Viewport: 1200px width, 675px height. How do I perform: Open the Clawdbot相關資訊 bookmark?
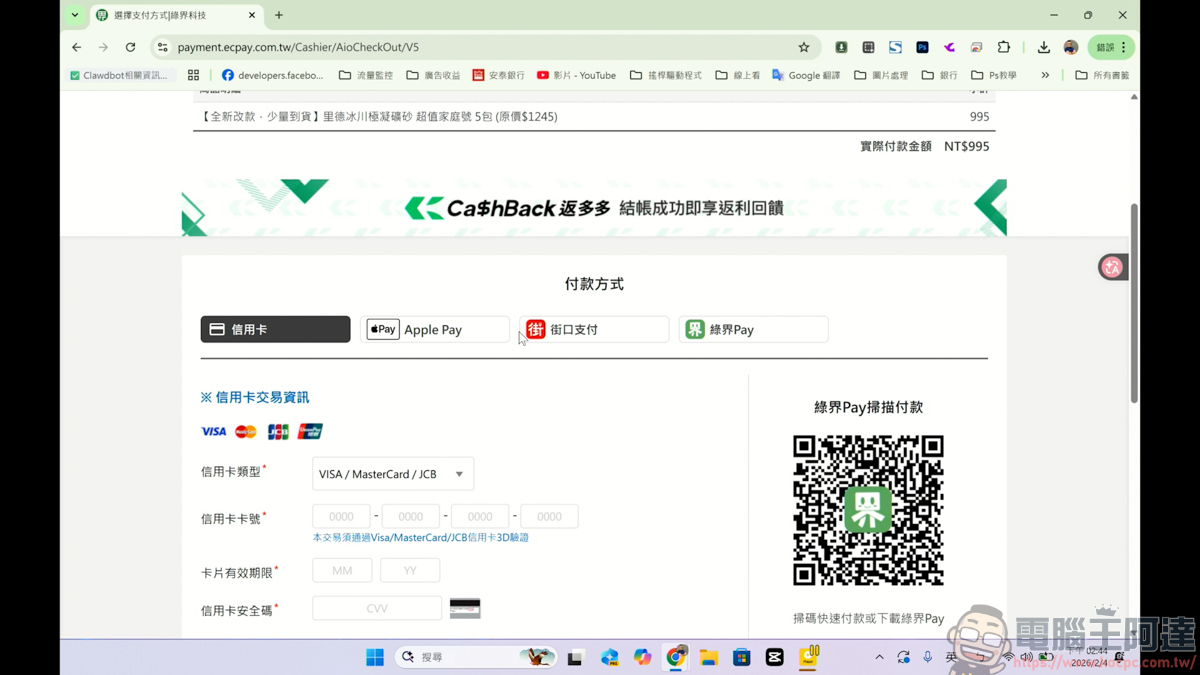tap(119, 75)
